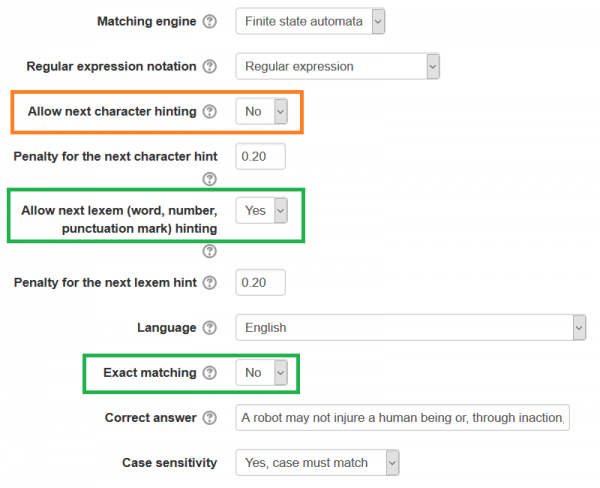Click the Case sensitivity label
Screen dimensions: 600x488
[169, 463]
